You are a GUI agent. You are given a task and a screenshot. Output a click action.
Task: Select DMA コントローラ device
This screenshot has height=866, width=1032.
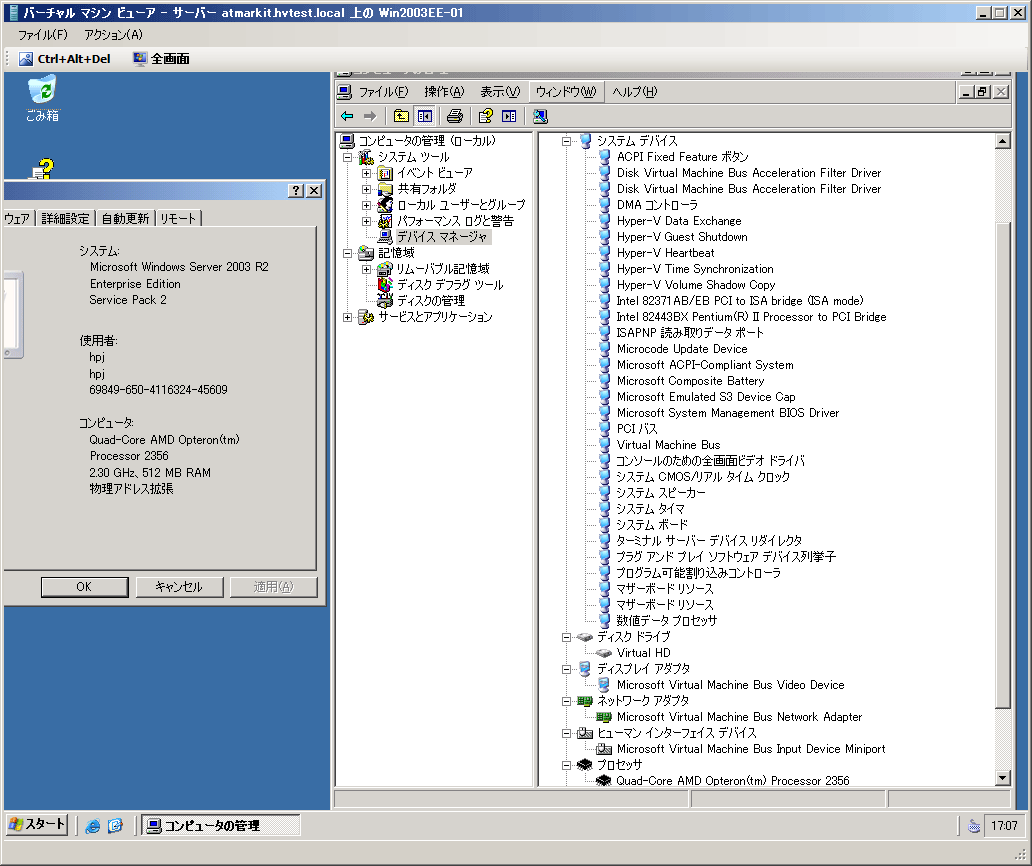click(x=657, y=205)
